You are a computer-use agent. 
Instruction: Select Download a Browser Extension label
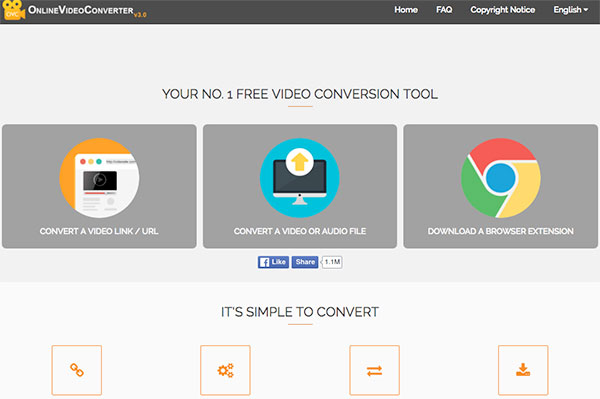click(501, 231)
